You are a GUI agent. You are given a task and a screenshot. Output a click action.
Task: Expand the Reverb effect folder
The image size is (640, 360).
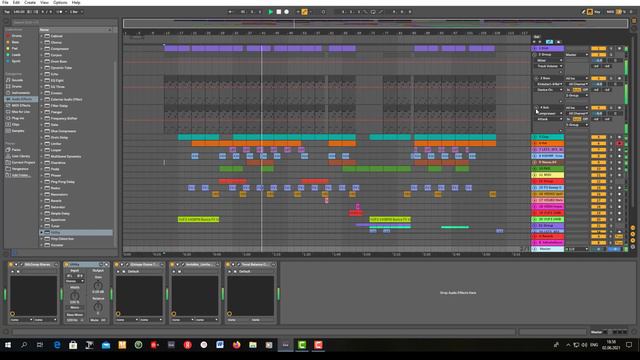pyautogui.click(x=42, y=201)
